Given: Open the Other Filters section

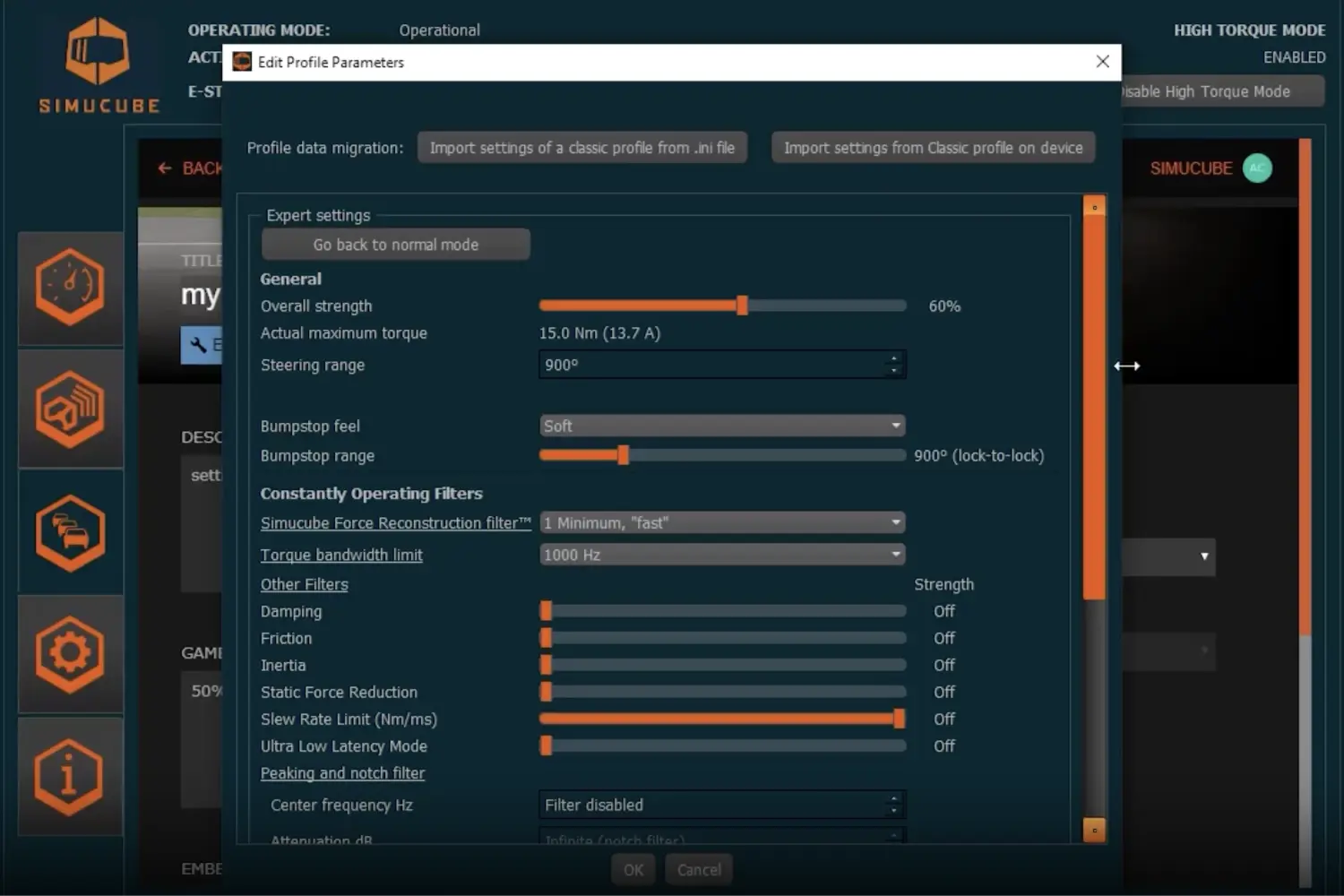Looking at the screenshot, I should tap(304, 584).
